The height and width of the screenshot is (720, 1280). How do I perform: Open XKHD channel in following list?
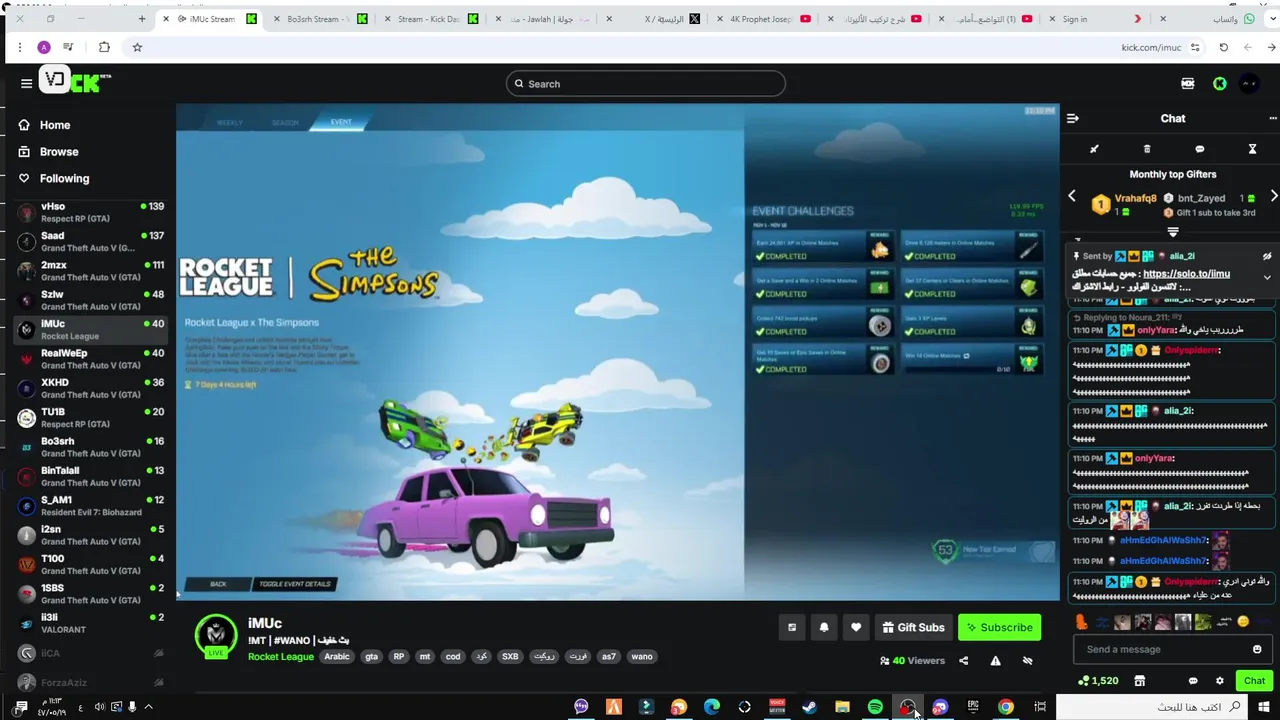click(90, 388)
